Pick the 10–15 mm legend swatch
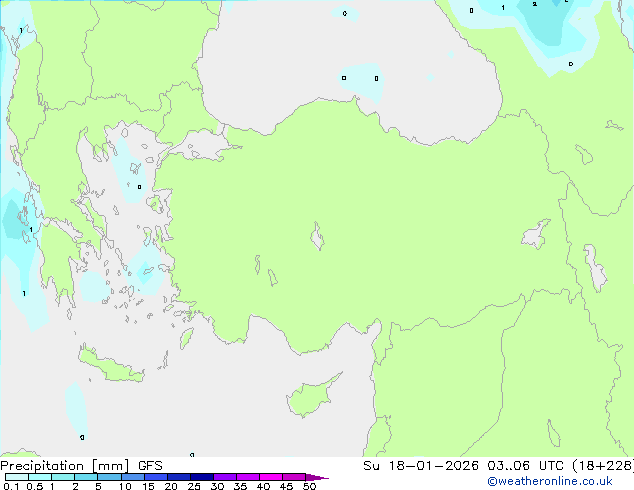The width and height of the screenshot is (634, 490). pos(132,477)
